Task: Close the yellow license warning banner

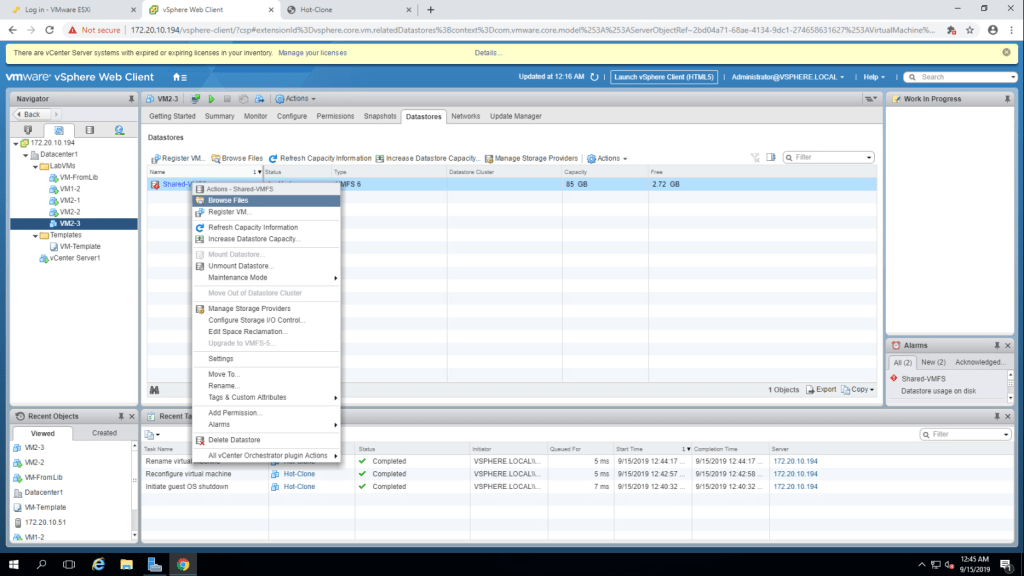Action: tap(1008, 52)
